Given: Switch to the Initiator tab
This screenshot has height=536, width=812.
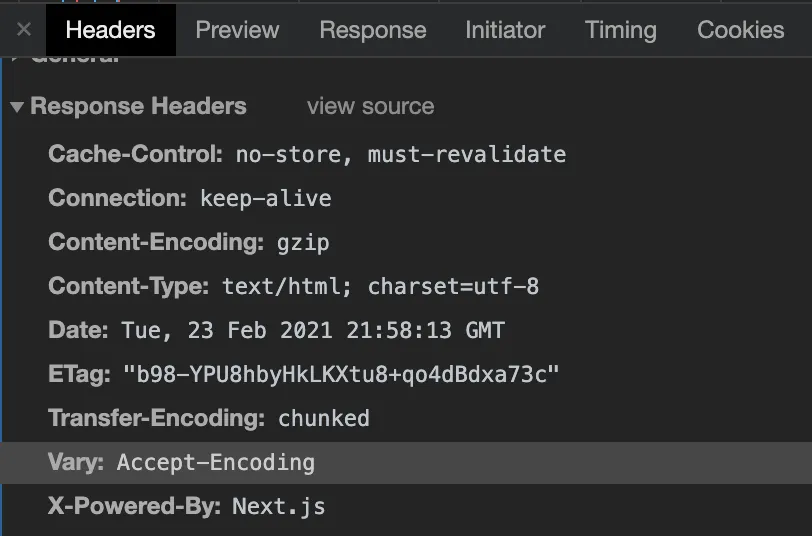Looking at the screenshot, I should (505, 30).
